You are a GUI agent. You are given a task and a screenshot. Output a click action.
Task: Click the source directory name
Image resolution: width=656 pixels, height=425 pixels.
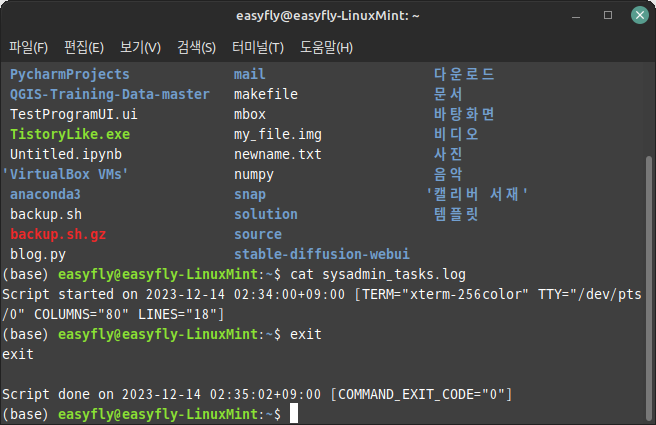[258, 234]
